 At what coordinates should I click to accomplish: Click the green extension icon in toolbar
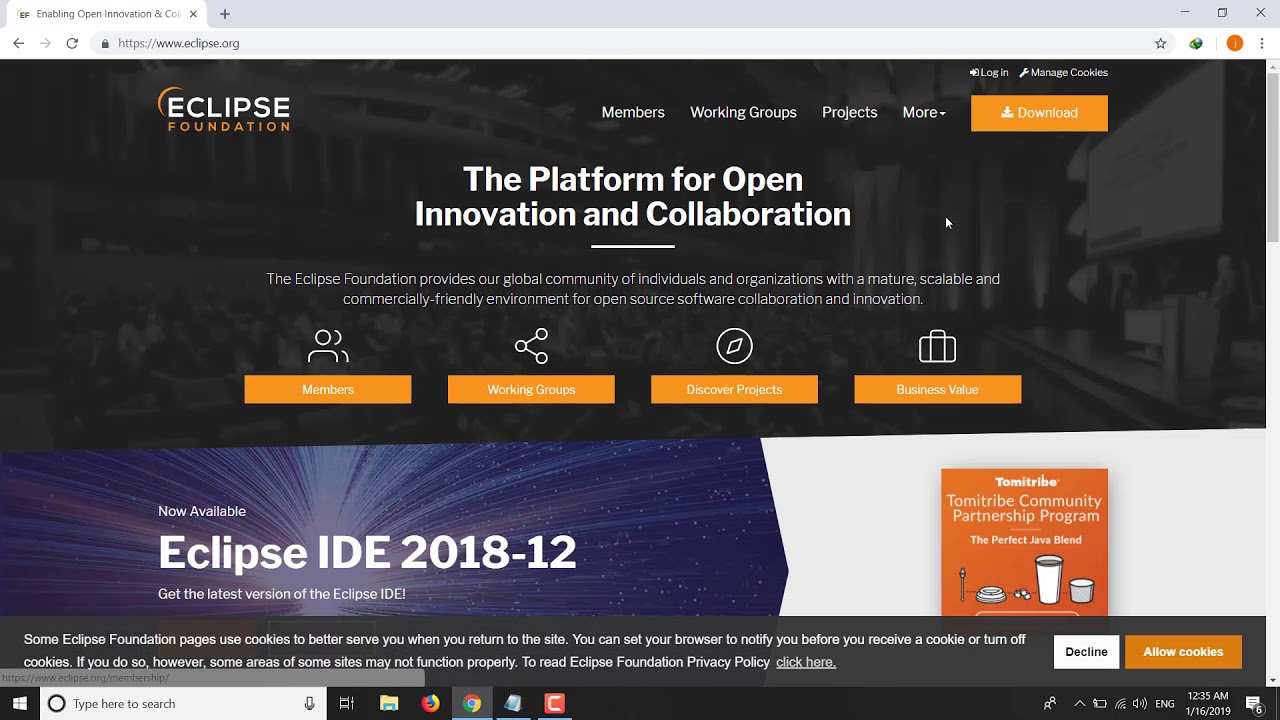click(1196, 43)
